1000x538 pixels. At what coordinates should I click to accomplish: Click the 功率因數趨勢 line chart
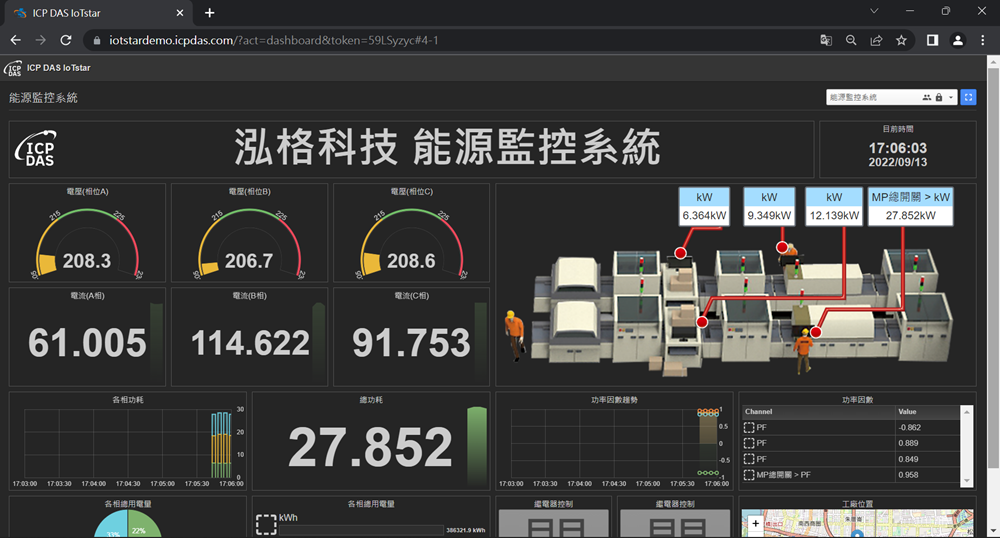coord(614,445)
